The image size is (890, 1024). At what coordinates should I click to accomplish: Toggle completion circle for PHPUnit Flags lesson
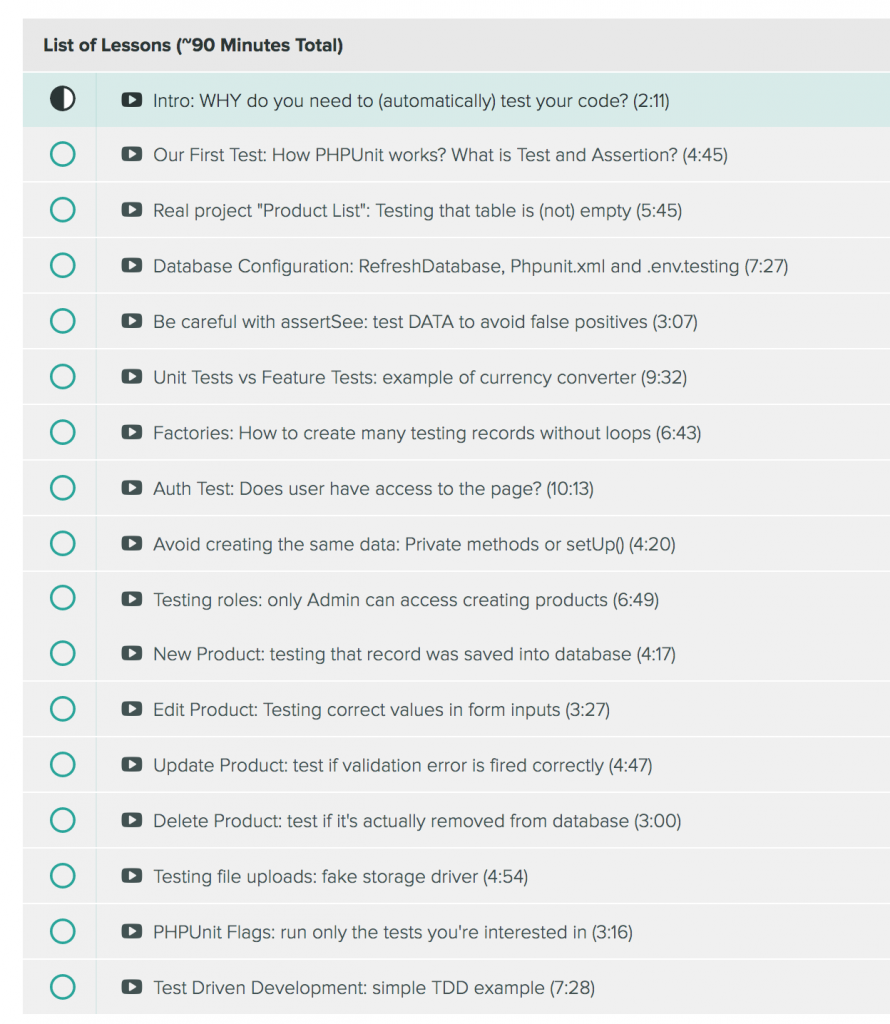coord(62,932)
